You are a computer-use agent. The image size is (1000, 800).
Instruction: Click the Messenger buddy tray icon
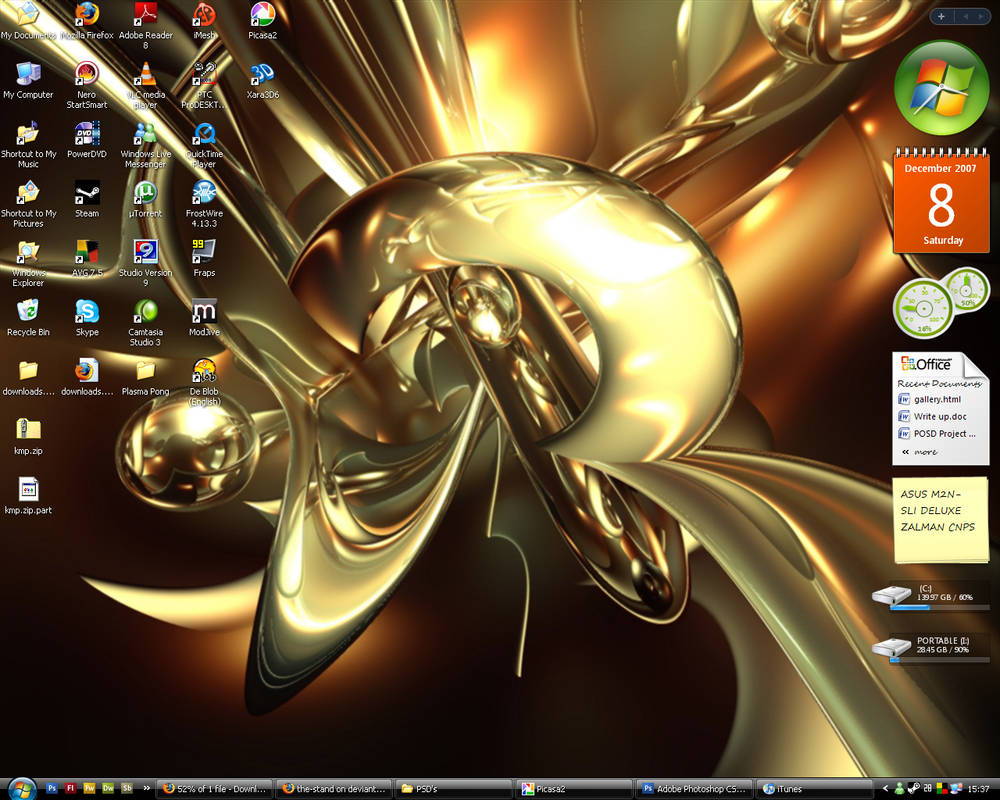[x=899, y=789]
